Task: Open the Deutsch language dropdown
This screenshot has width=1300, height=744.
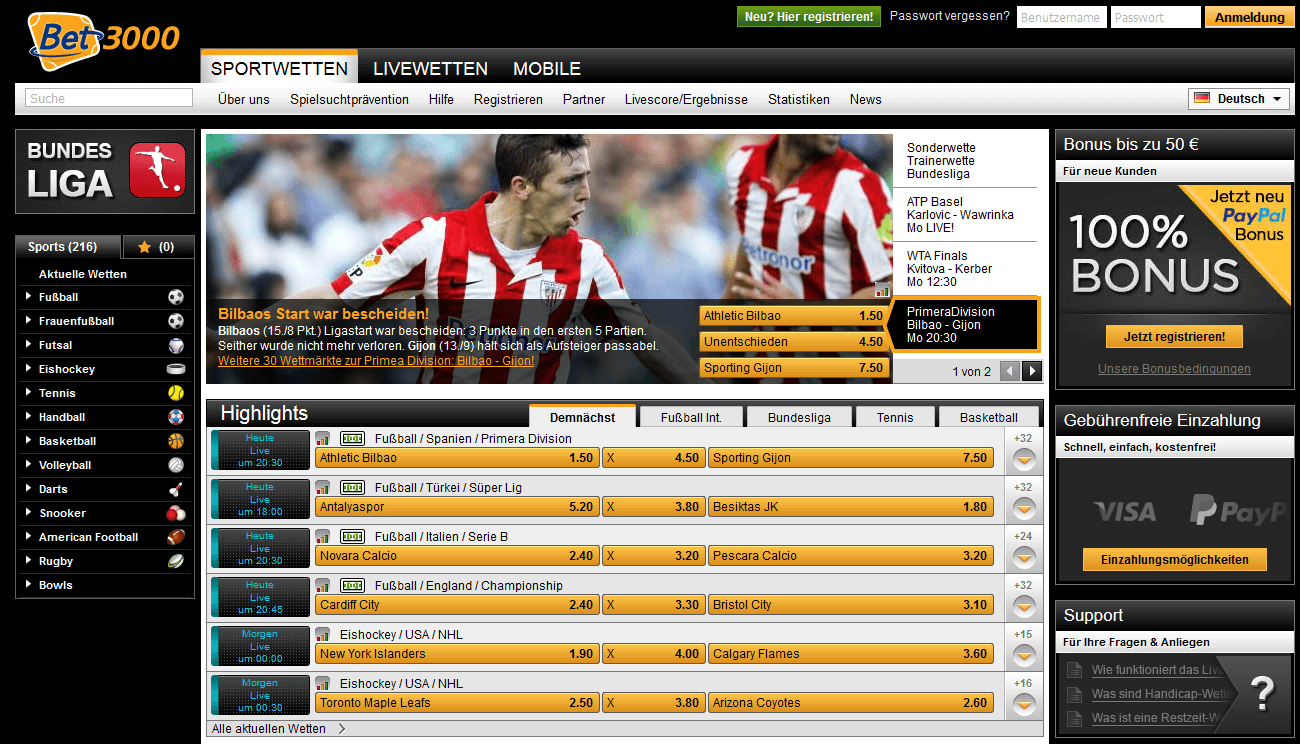Action: point(1239,99)
